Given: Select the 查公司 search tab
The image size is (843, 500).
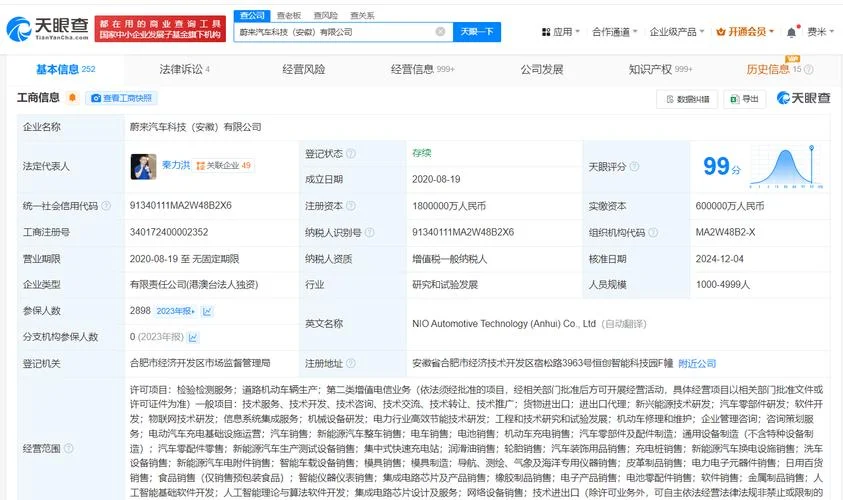Looking at the screenshot, I should pos(252,16).
